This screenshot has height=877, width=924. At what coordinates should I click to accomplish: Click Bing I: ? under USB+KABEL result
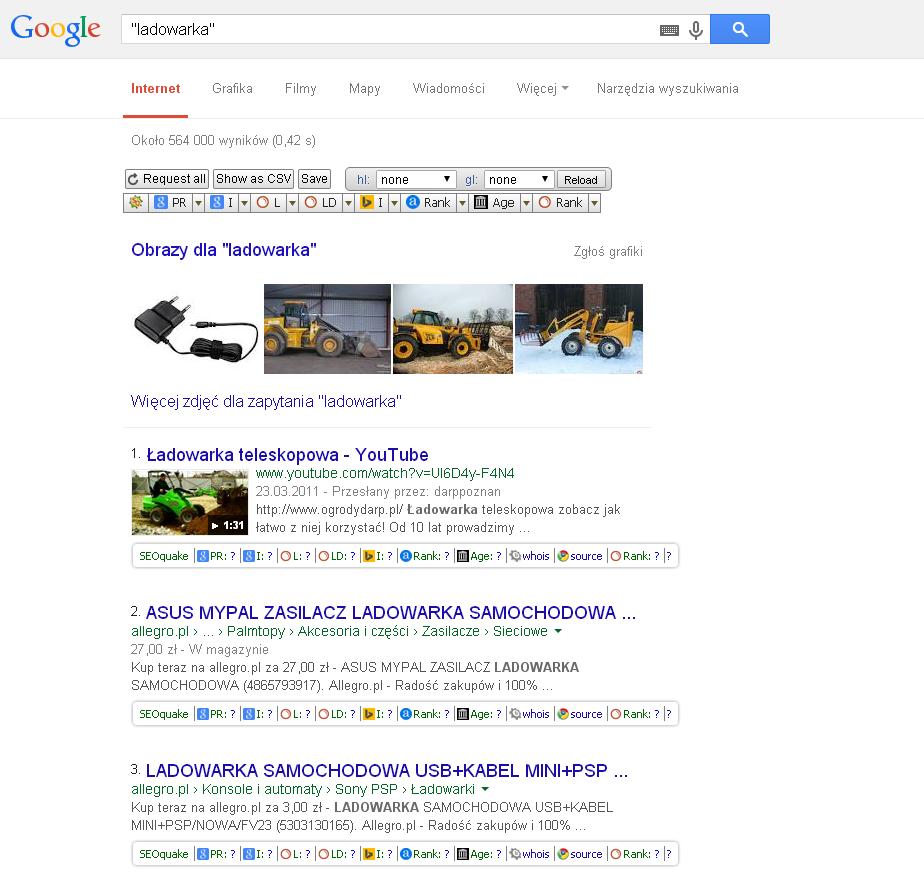378,854
